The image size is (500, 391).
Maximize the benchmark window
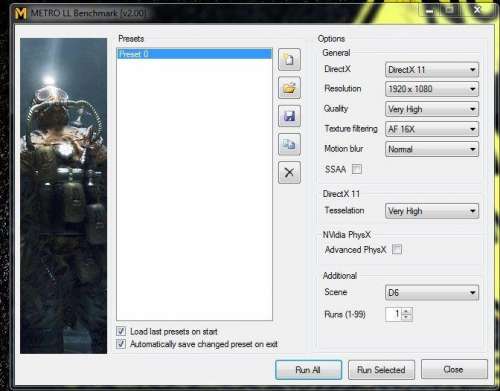[x=449, y=11]
